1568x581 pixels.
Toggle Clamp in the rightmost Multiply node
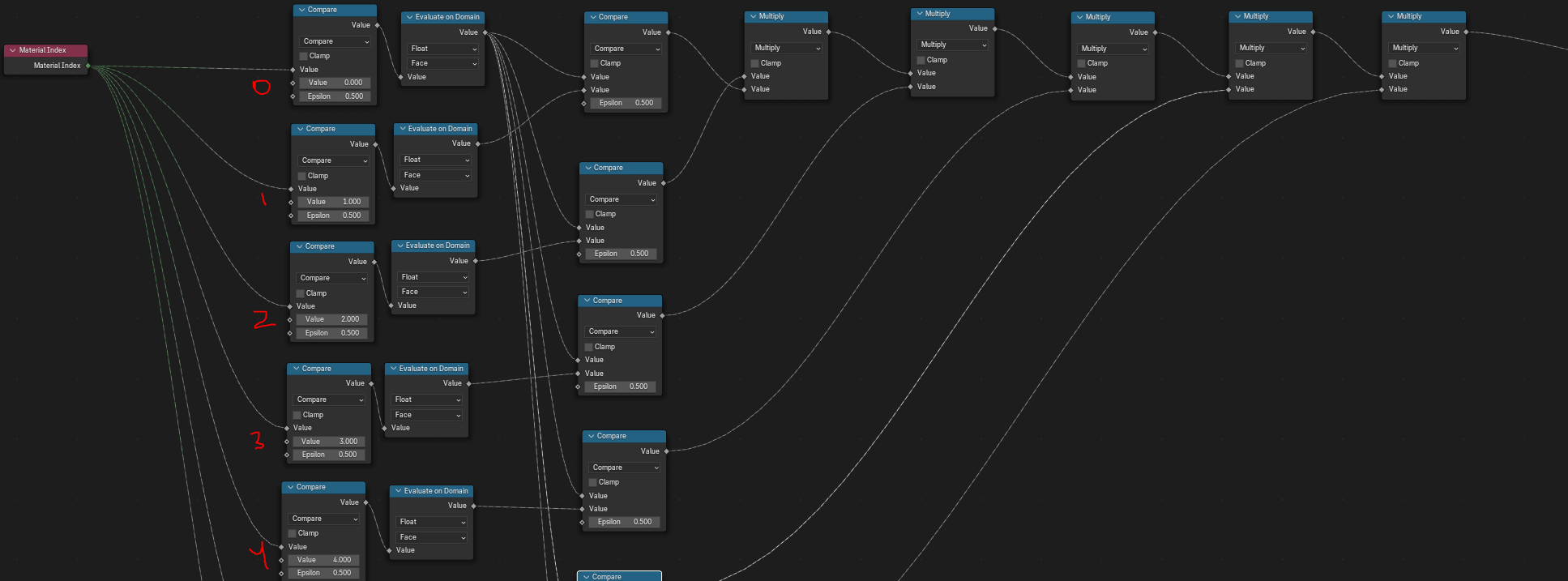1393,63
